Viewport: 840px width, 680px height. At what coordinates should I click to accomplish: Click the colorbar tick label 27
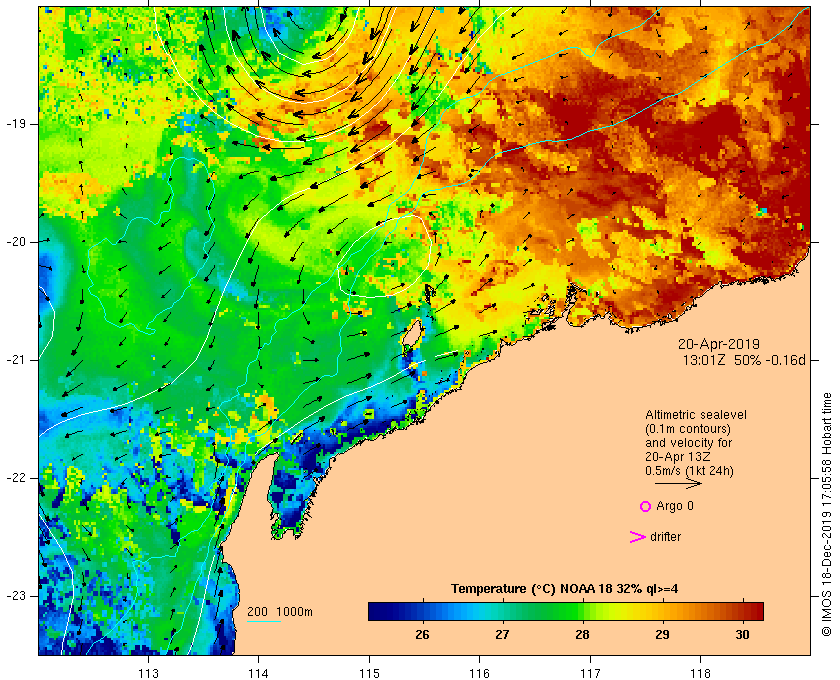pos(502,635)
